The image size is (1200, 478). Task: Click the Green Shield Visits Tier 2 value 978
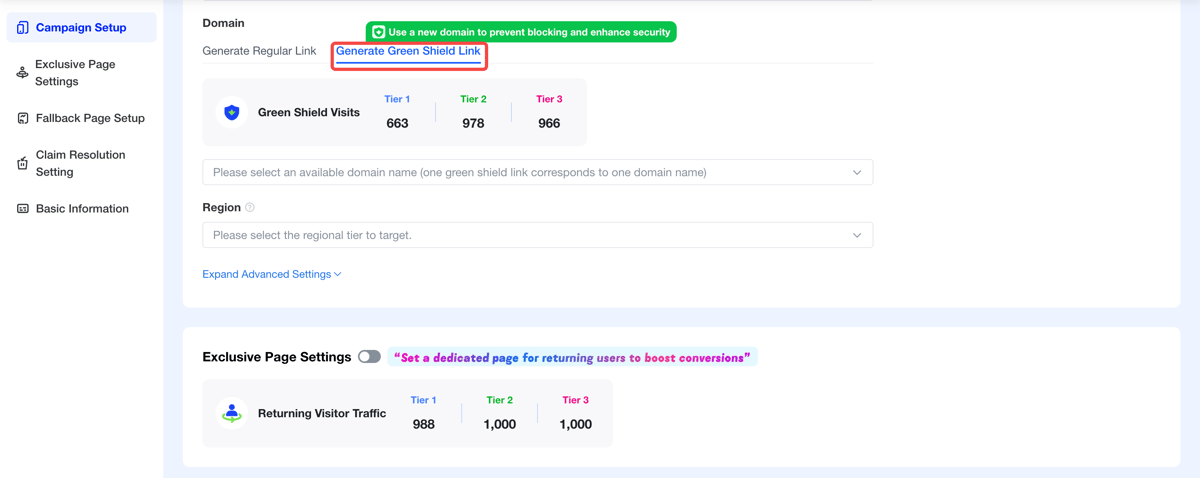click(473, 123)
